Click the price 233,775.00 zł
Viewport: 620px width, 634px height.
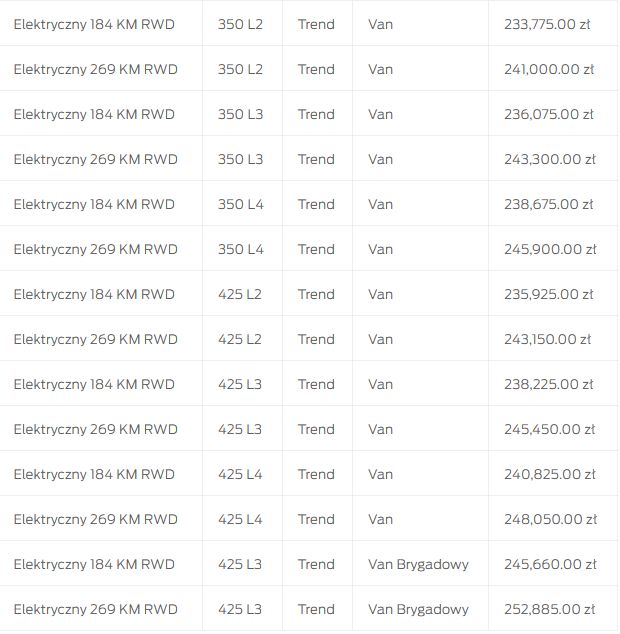click(x=548, y=24)
